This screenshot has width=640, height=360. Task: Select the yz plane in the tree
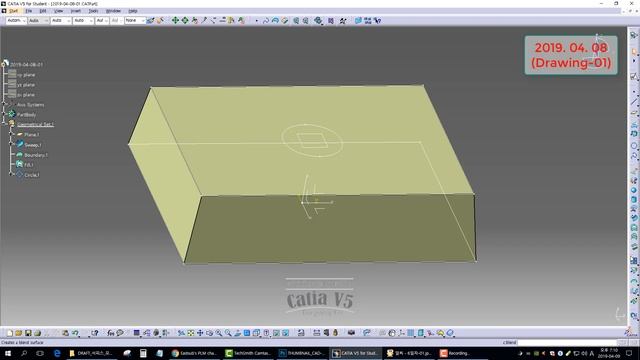tap(26, 85)
